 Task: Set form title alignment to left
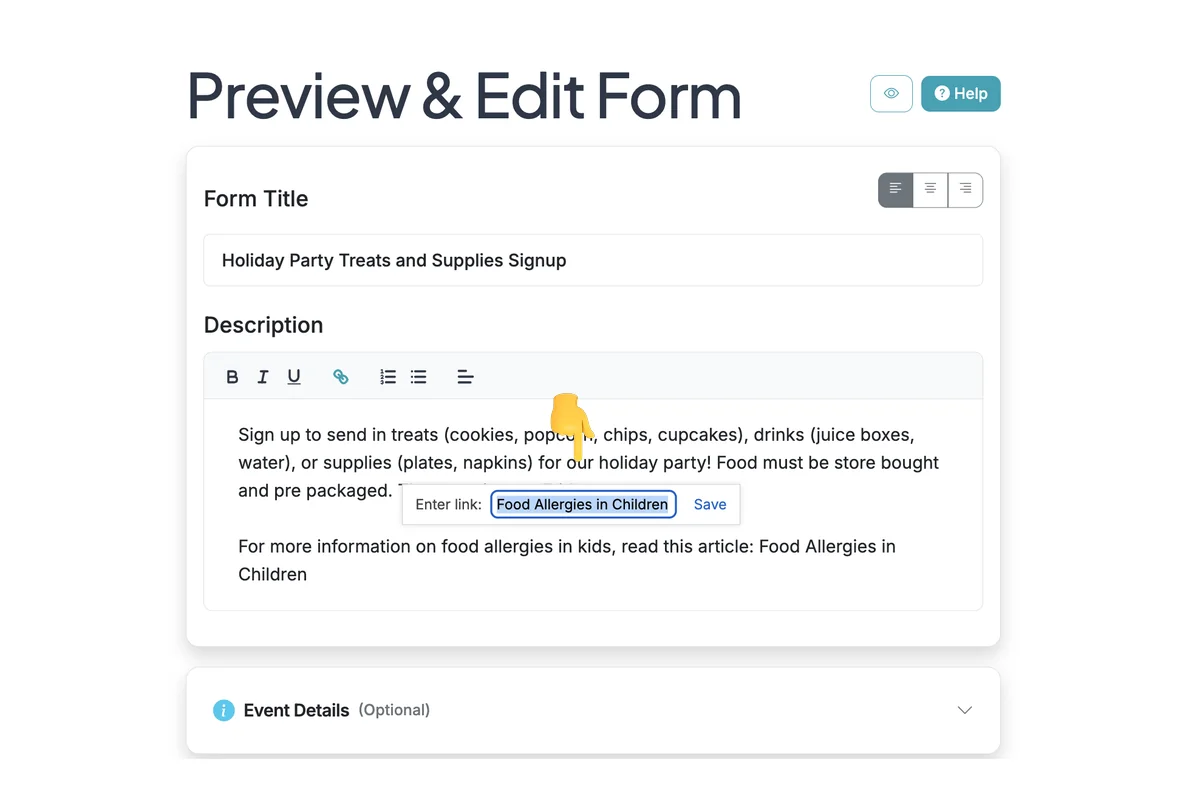click(x=896, y=190)
